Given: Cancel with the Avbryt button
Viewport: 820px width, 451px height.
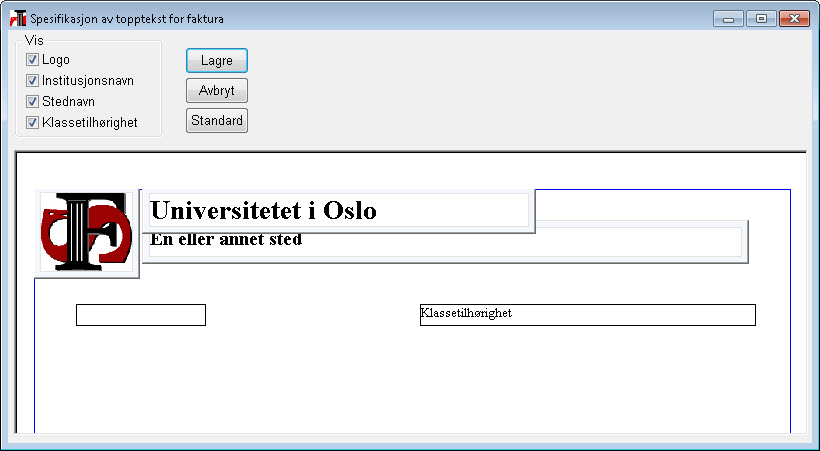Looking at the screenshot, I should 217,91.
